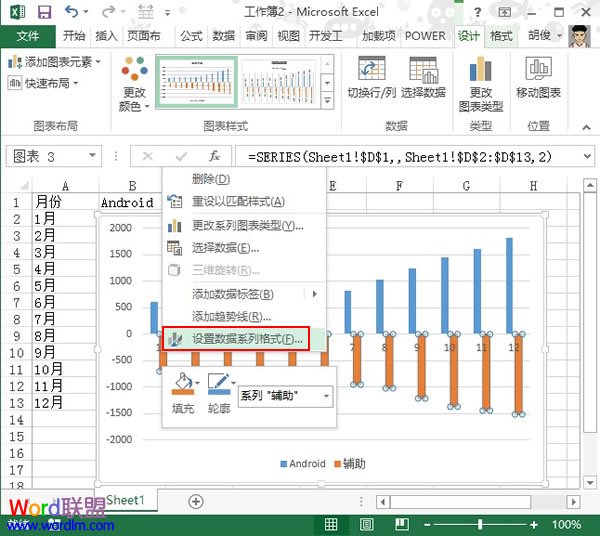Switch to the Format tab (格式)
Screen dimensions: 600x536
tap(501, 36)
